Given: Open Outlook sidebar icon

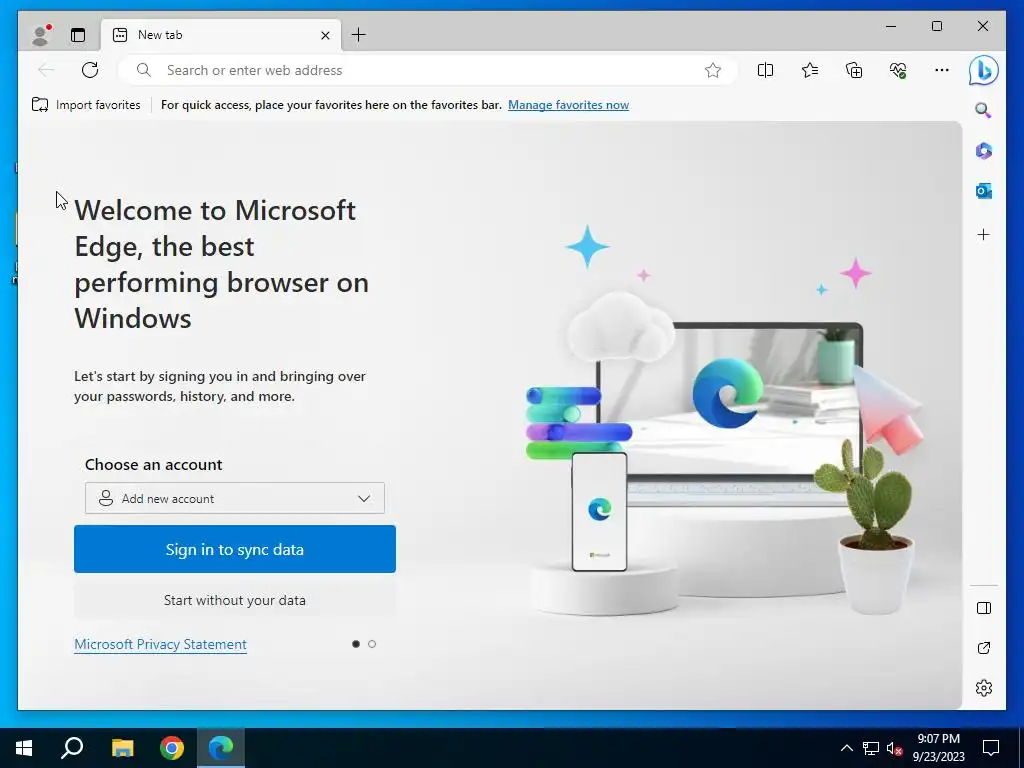Looking at the screenshot, I should 984,191.
